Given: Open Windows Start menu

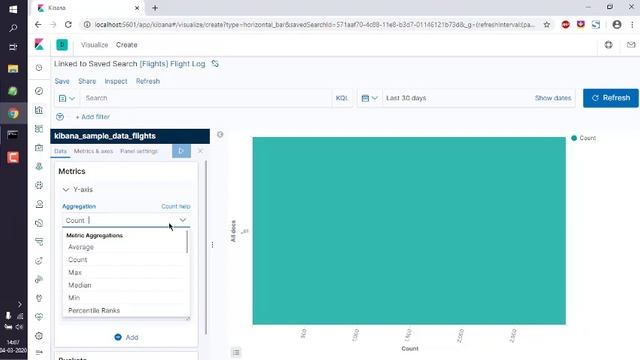Looking at the screenshot, I should [13, 9].
